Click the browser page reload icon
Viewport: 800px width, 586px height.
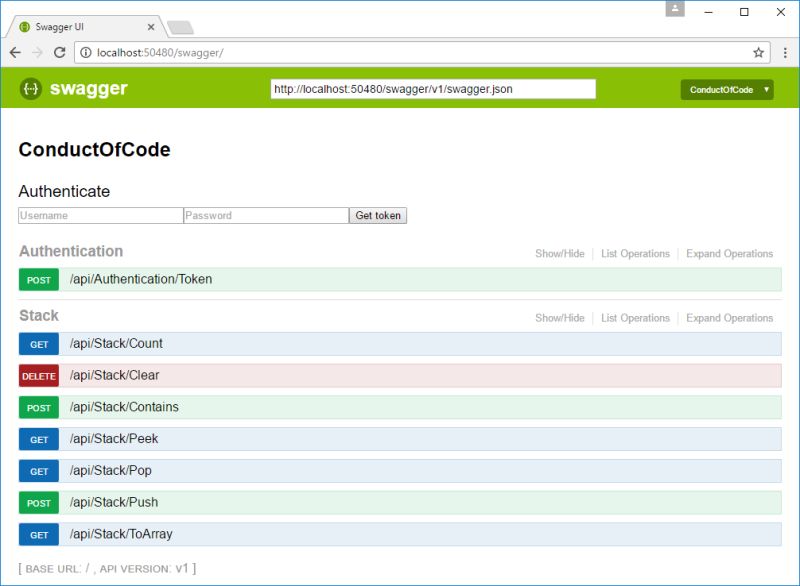pos(61,53)
